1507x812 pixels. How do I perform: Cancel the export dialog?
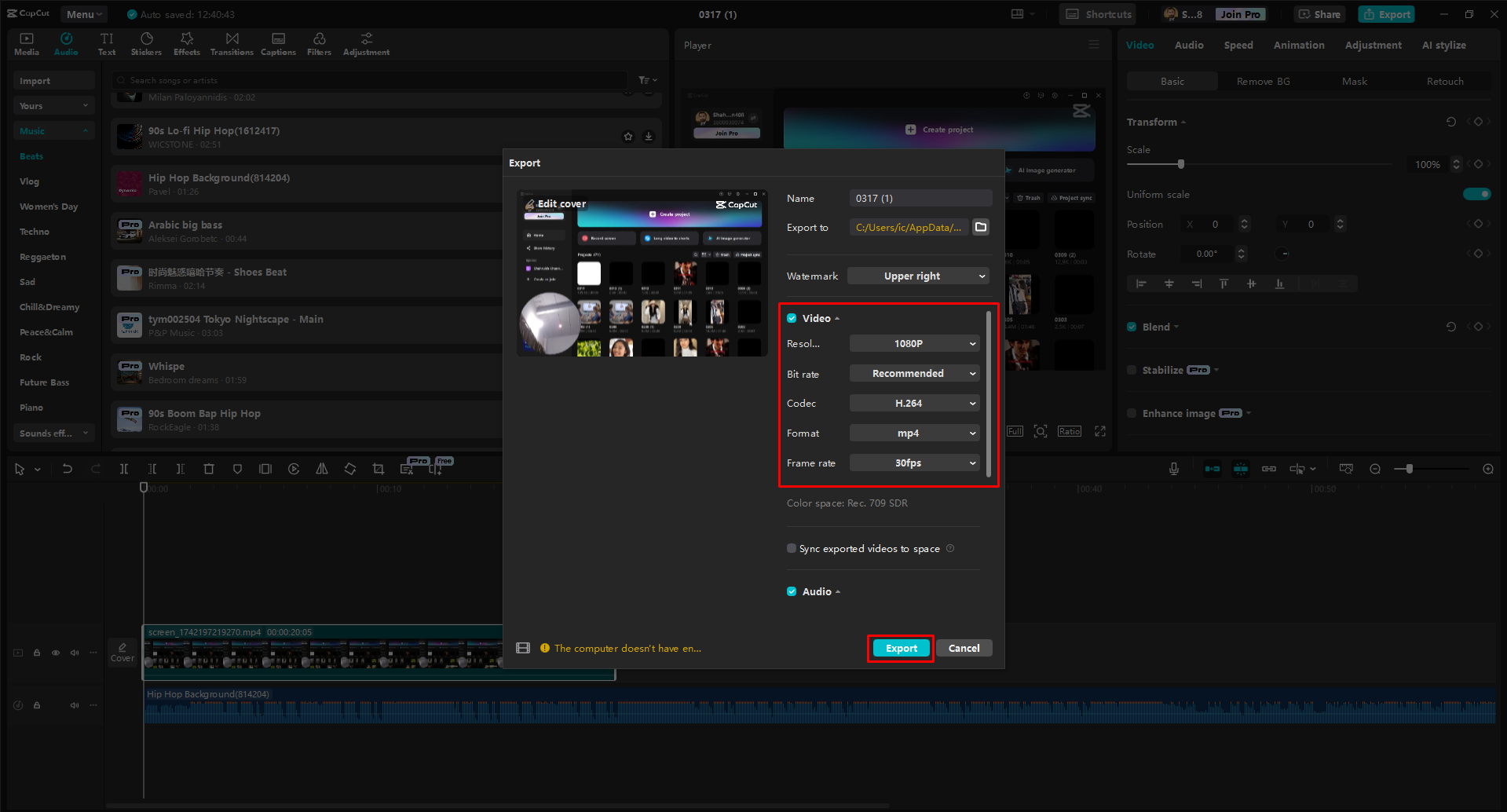964,648
